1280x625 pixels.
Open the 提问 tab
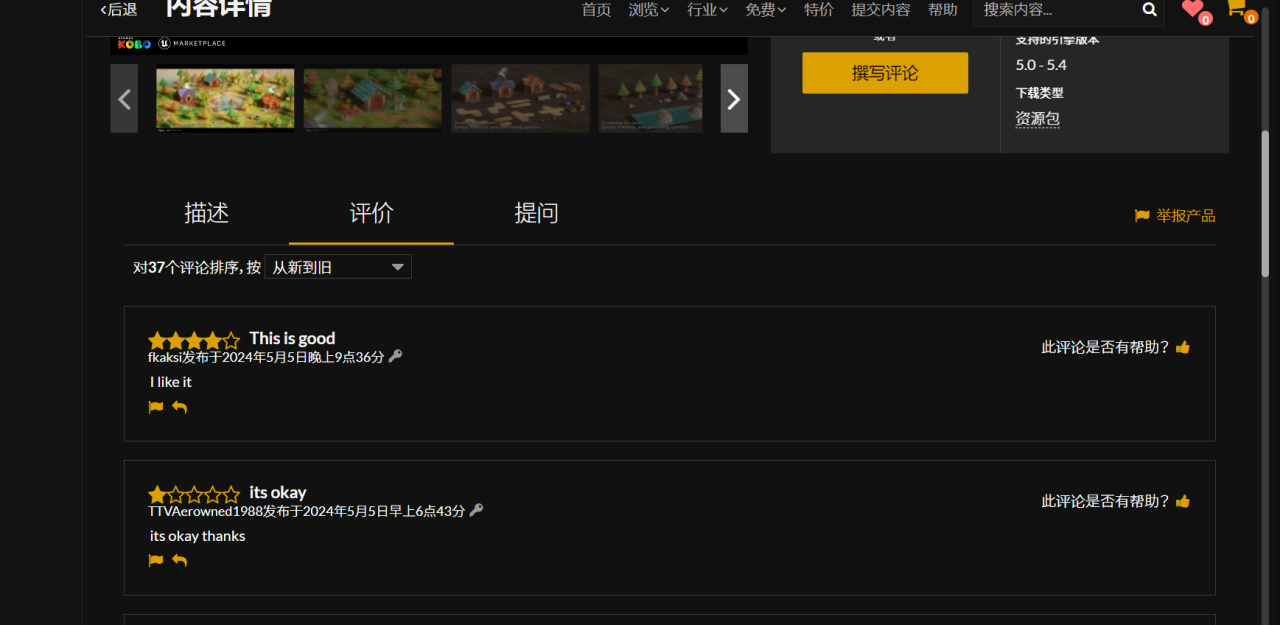(536, 213)
